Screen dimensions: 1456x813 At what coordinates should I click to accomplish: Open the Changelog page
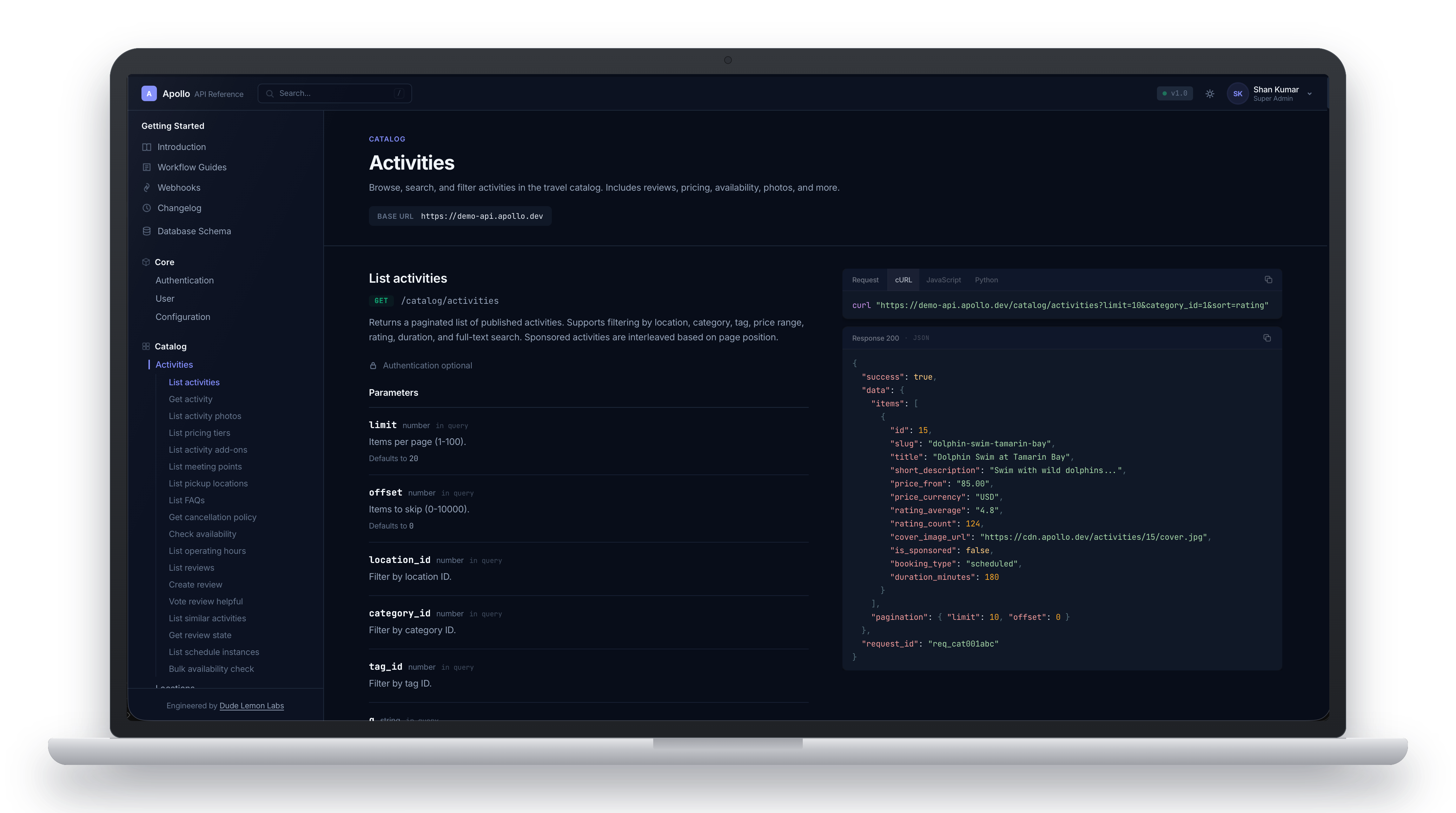179,208
